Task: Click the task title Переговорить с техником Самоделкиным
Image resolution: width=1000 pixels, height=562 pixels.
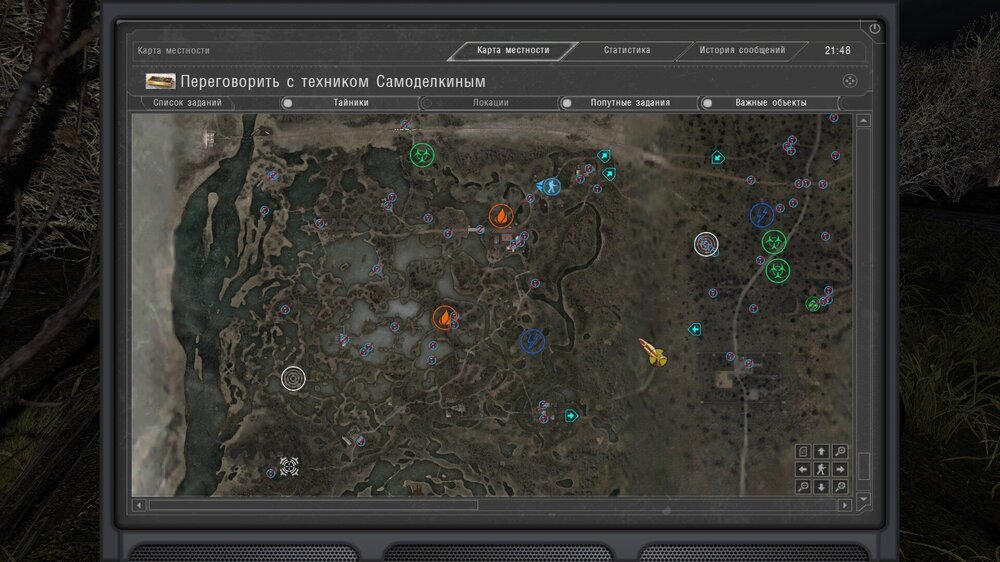Action: 333,82
